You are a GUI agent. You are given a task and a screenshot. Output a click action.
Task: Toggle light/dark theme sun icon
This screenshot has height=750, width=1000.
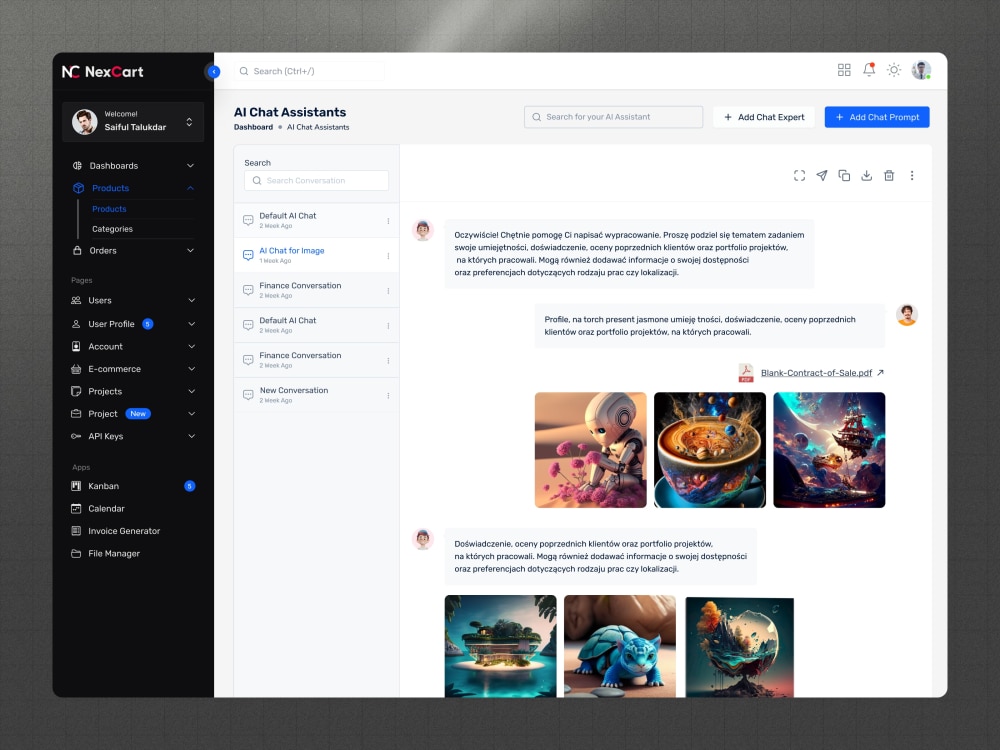pyautogui.click(x=893, y=70)
